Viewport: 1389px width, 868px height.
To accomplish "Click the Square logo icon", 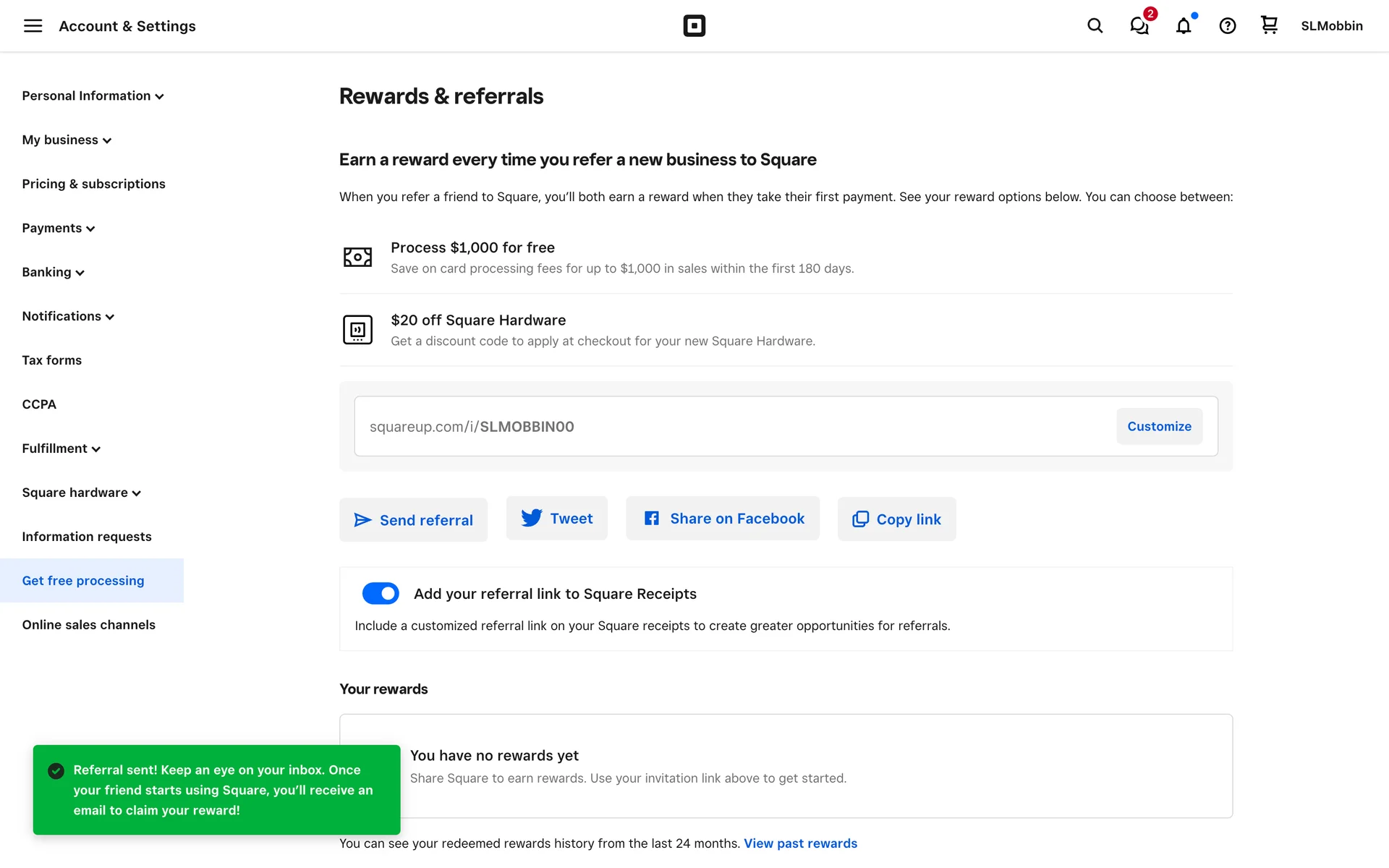I will tap(694, 26).
